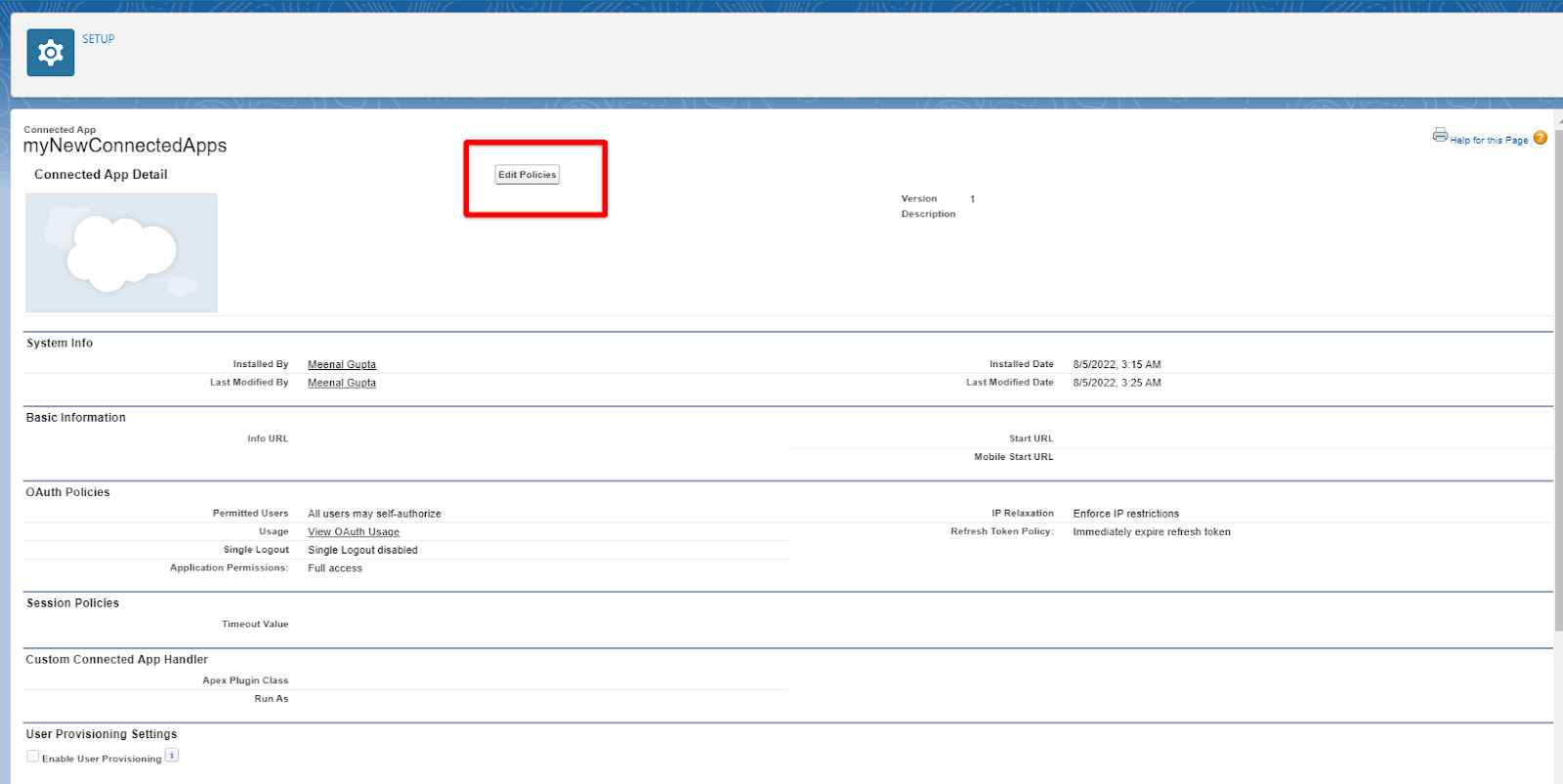
Task: Click 'Enforce IP restrictions' value
Action: click(x=1125, y=514)
